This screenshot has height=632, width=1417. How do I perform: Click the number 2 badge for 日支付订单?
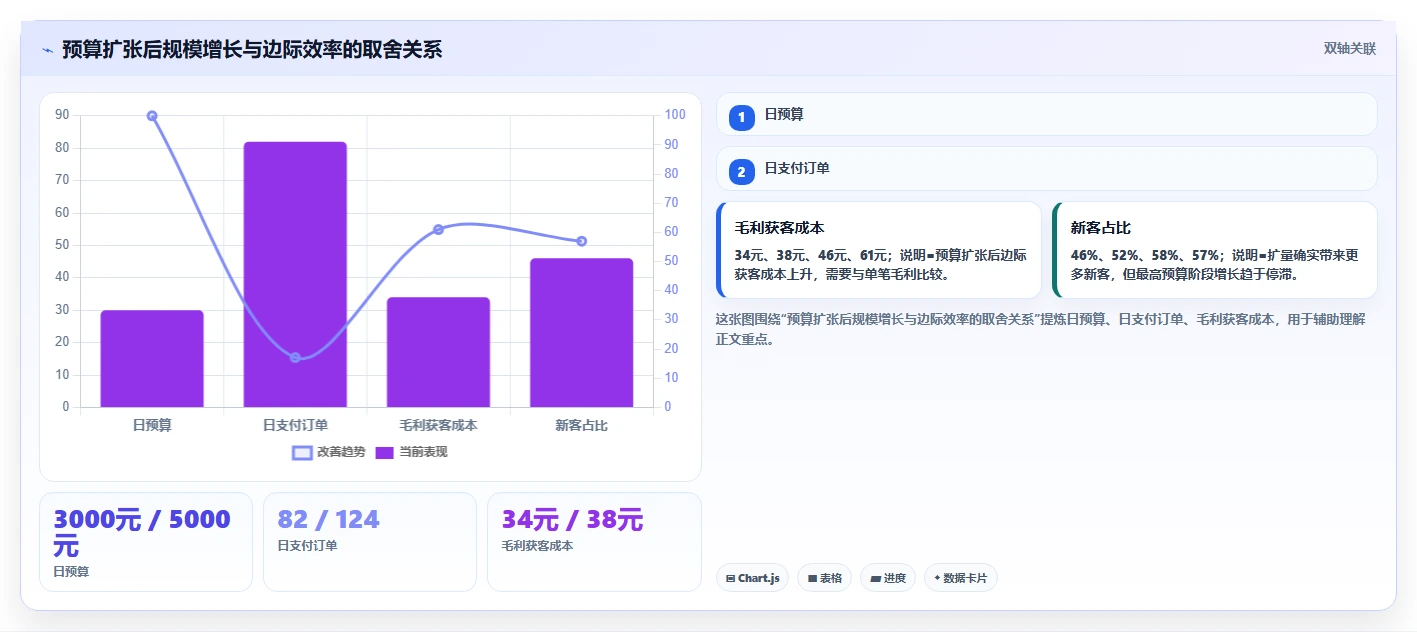tap(741, 172)
